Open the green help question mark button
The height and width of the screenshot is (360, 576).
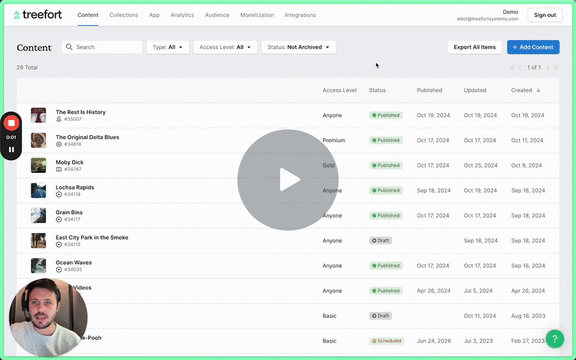[555, 339]
